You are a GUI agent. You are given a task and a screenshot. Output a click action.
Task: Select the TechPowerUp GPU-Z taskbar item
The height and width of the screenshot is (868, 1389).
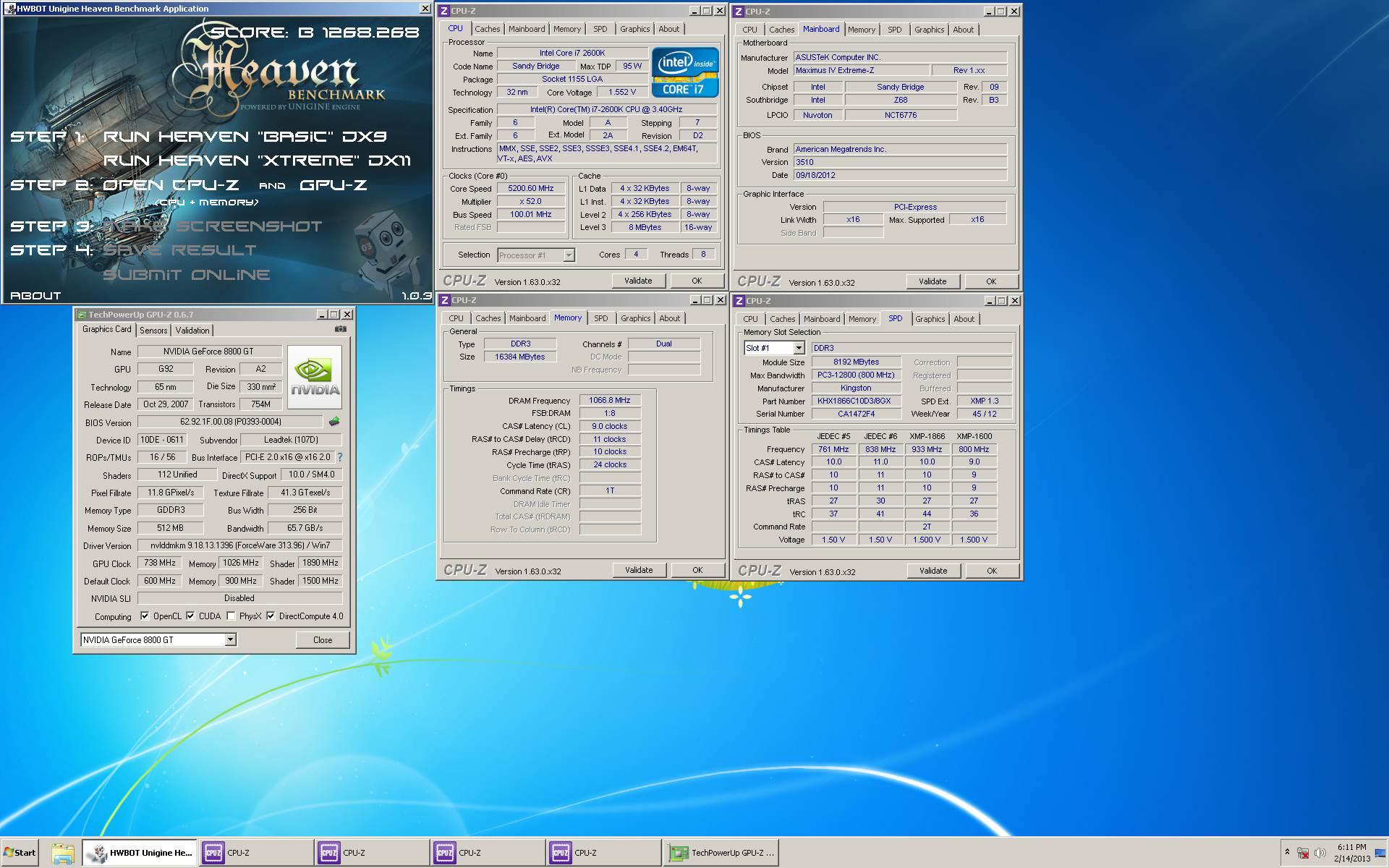tap(721, 853)
